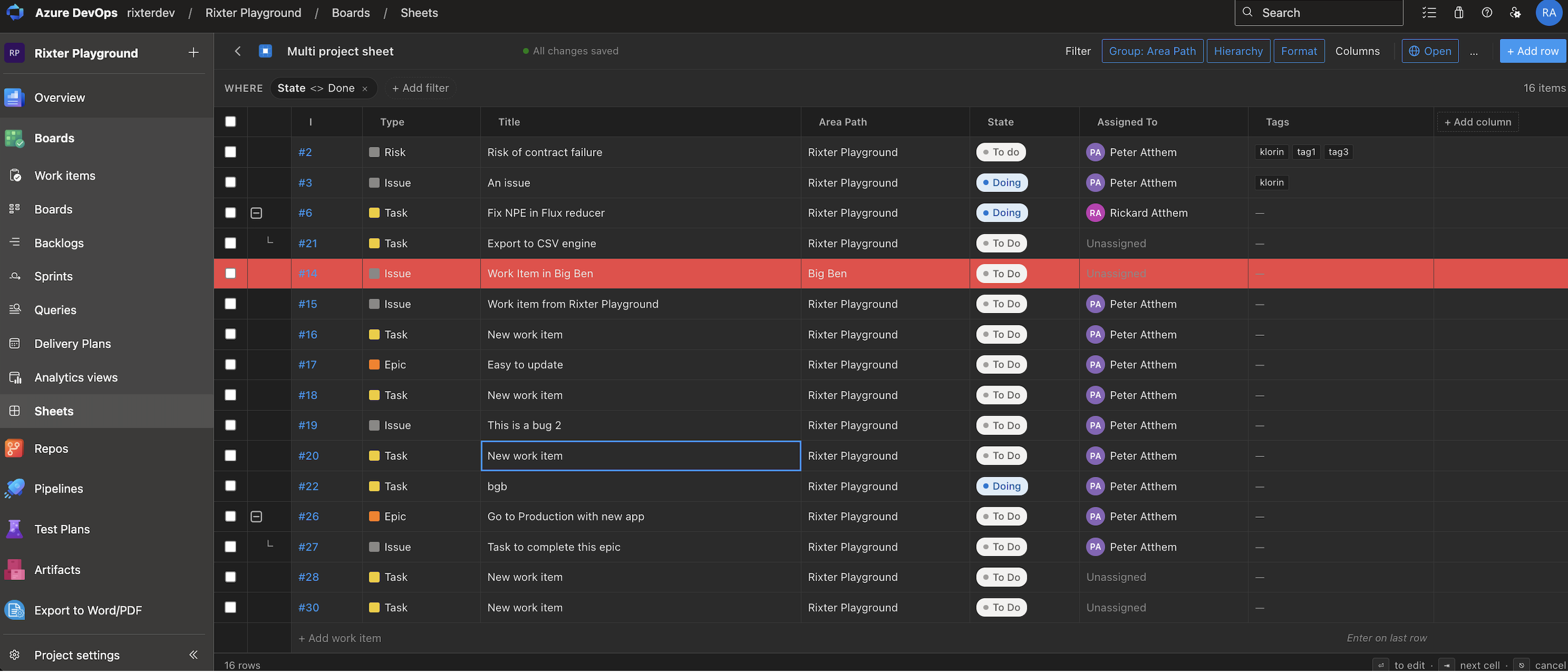Viewport: 1568px width, 672px height.
Task: Check the row #26 checkbox
Action: [x=231, y=516]
